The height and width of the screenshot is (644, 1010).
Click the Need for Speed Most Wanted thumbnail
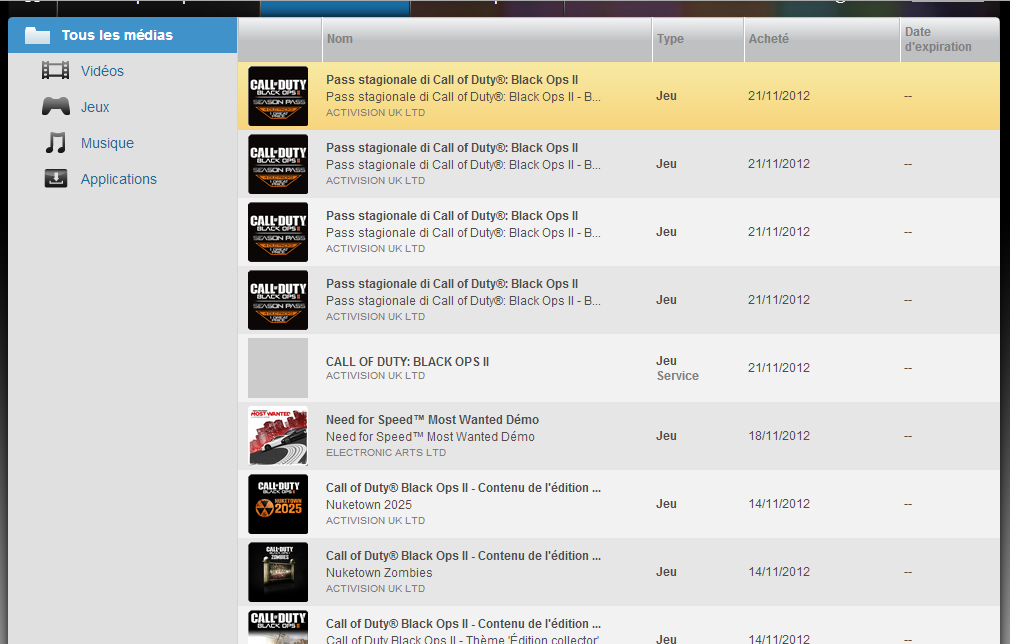tap(278, 436)
